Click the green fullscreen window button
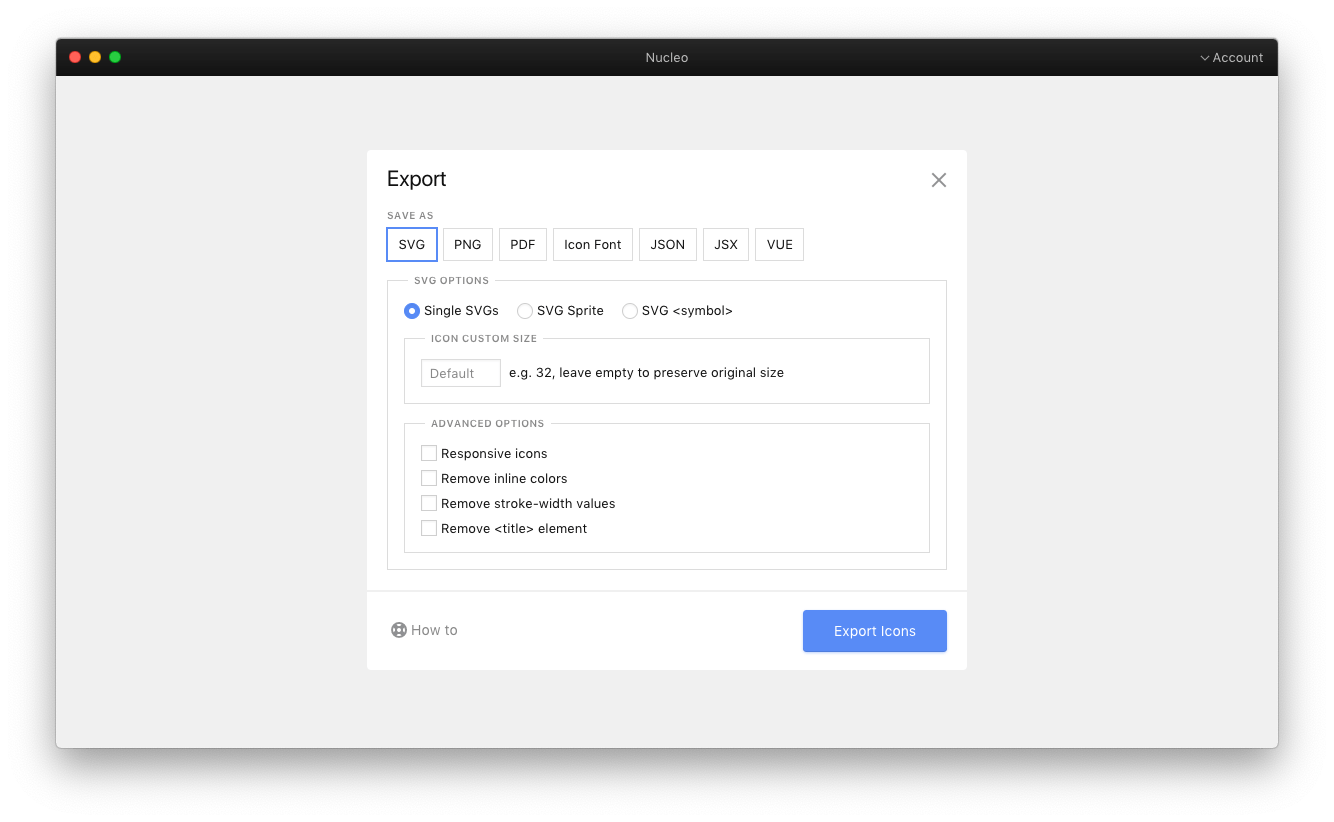This screenshot has width=1334, height=822. tap(115, 57)
